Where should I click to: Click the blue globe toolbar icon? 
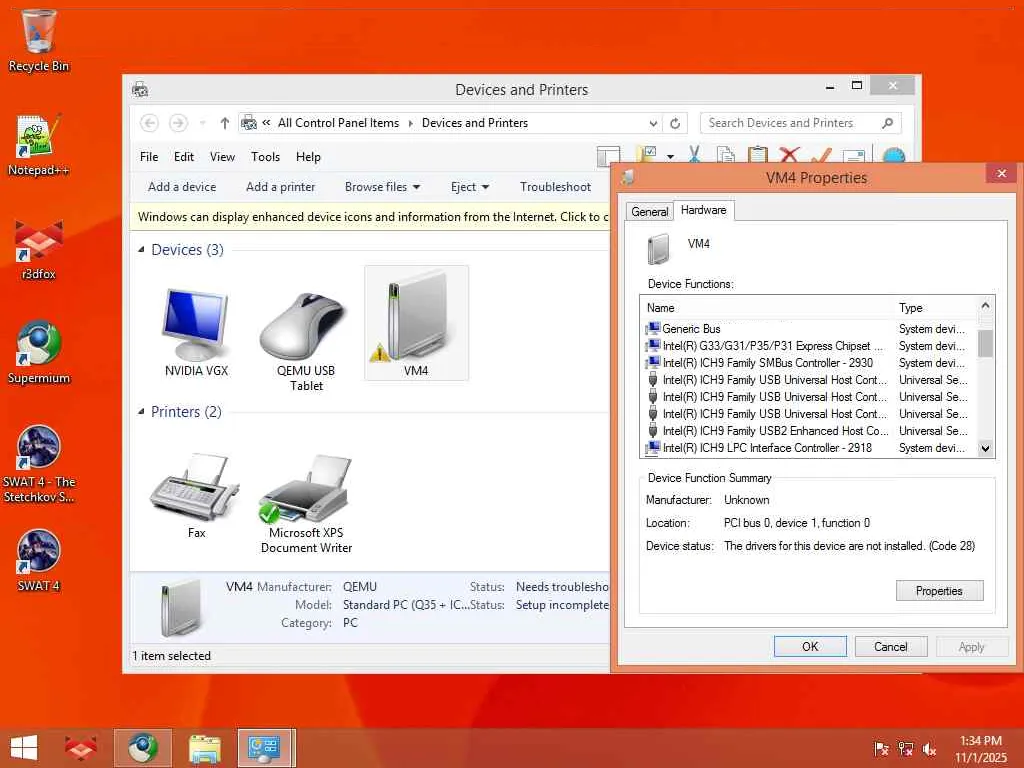click(x=893, y=155)
